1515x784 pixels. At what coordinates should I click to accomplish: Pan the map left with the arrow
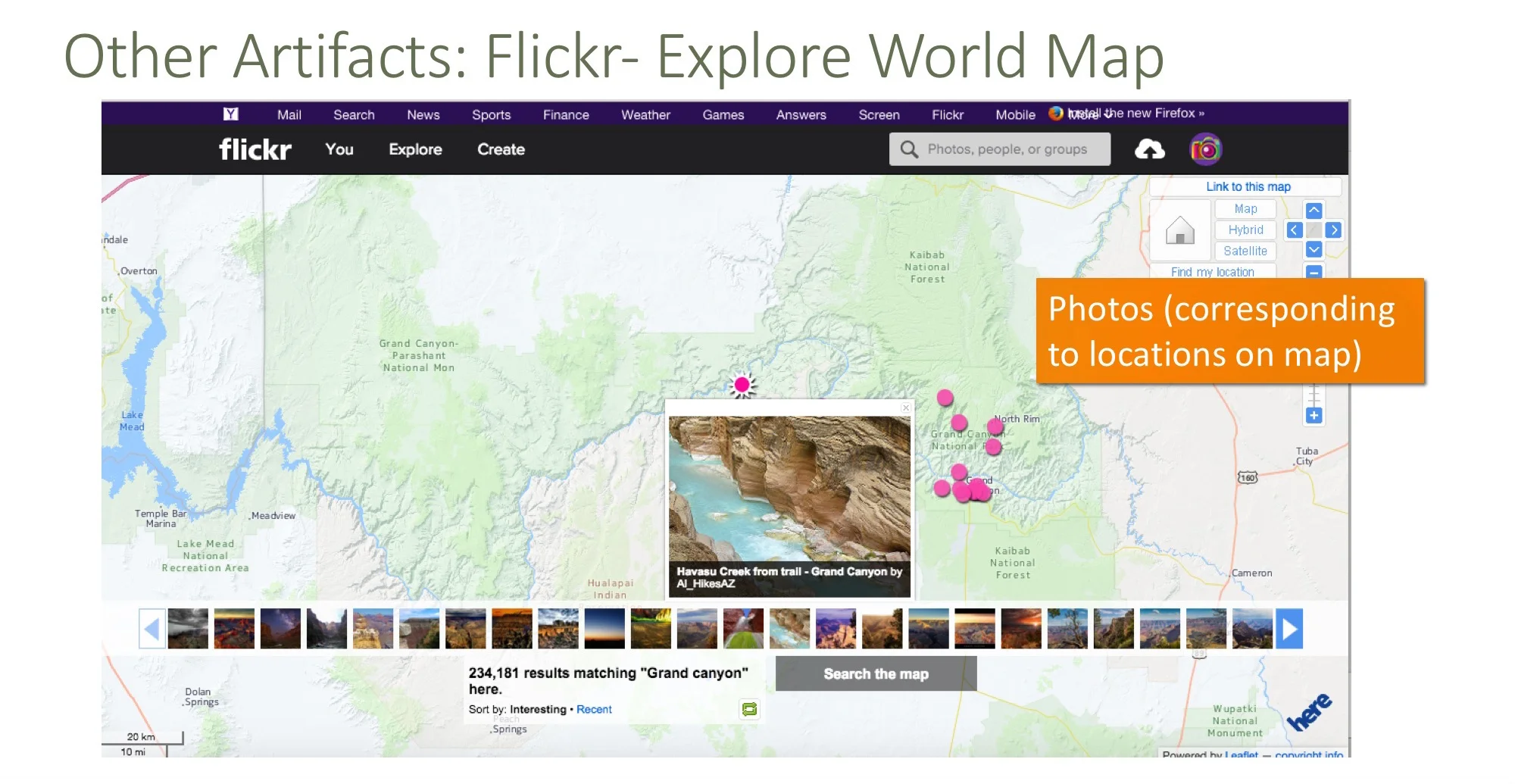pyautogui.click(x=1293, y=230)
